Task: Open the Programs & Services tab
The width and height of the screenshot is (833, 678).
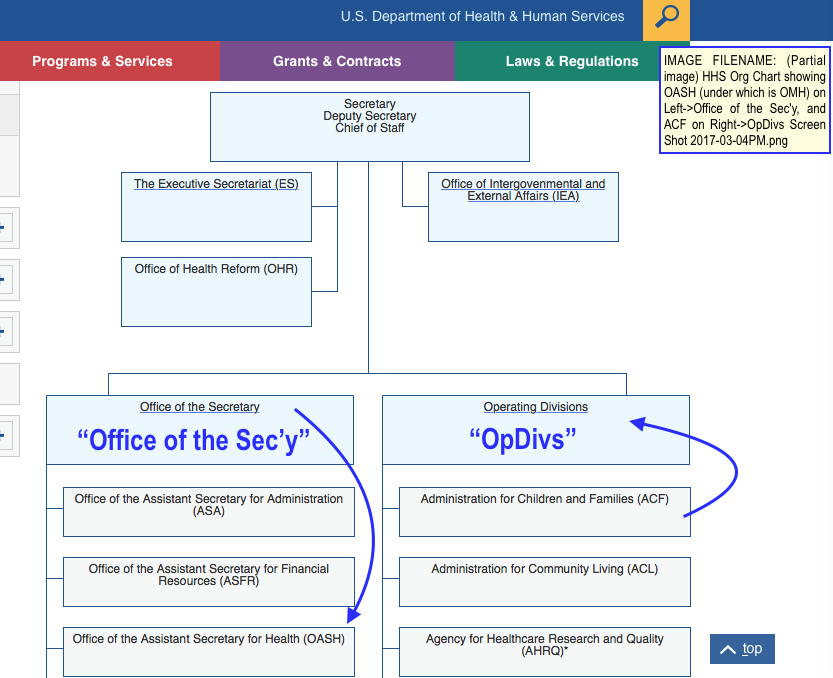Action: (102, 61)
